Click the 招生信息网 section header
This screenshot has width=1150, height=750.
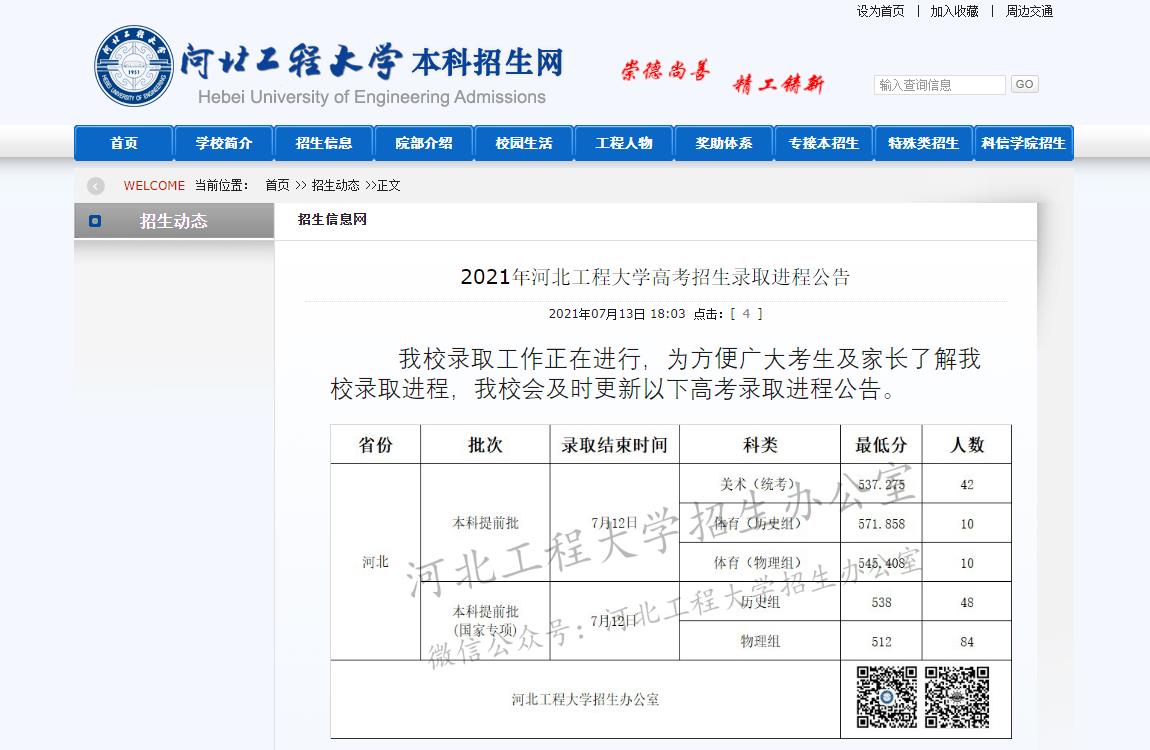click(332, 219)
